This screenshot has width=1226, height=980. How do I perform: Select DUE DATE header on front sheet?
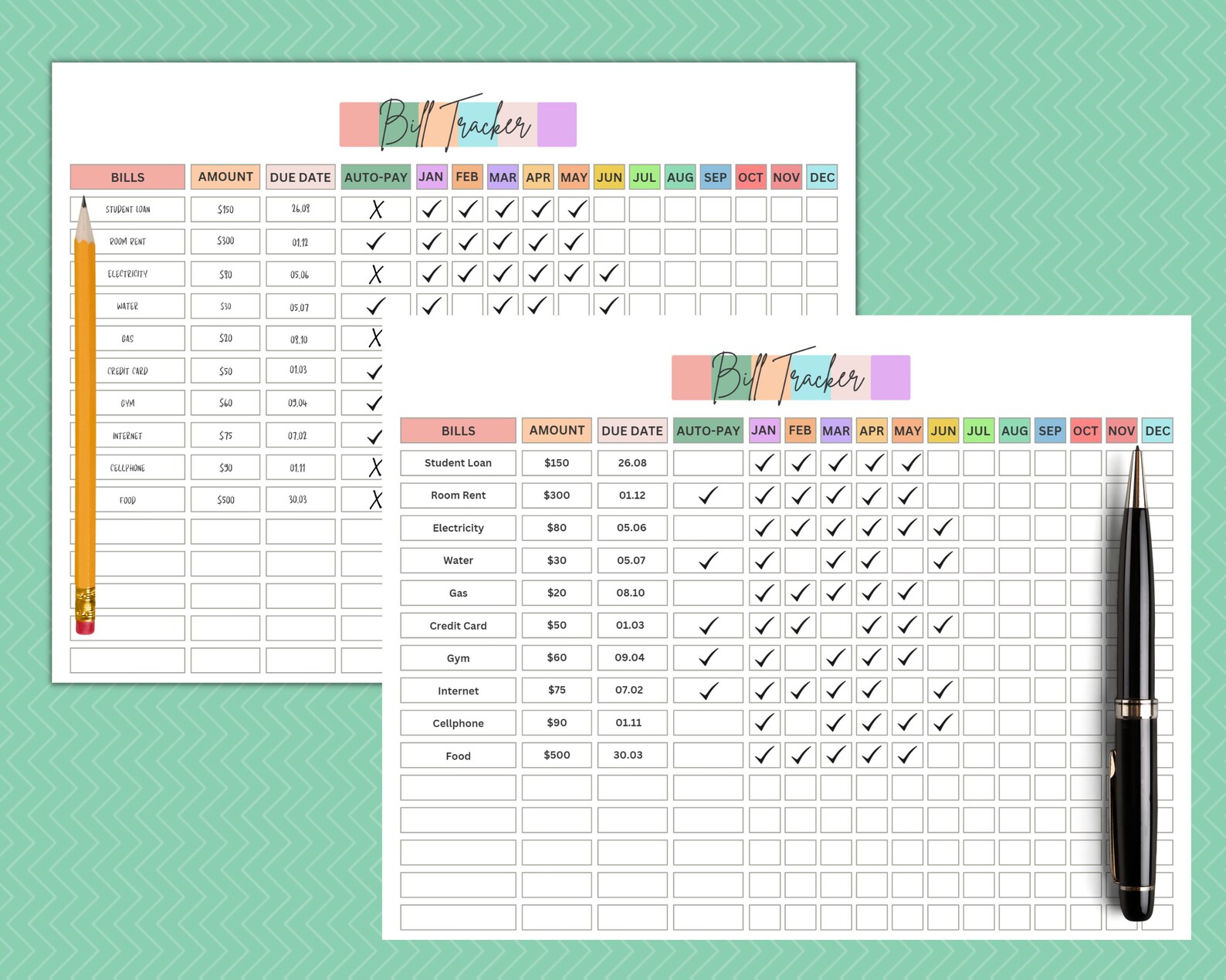(632, 431)
